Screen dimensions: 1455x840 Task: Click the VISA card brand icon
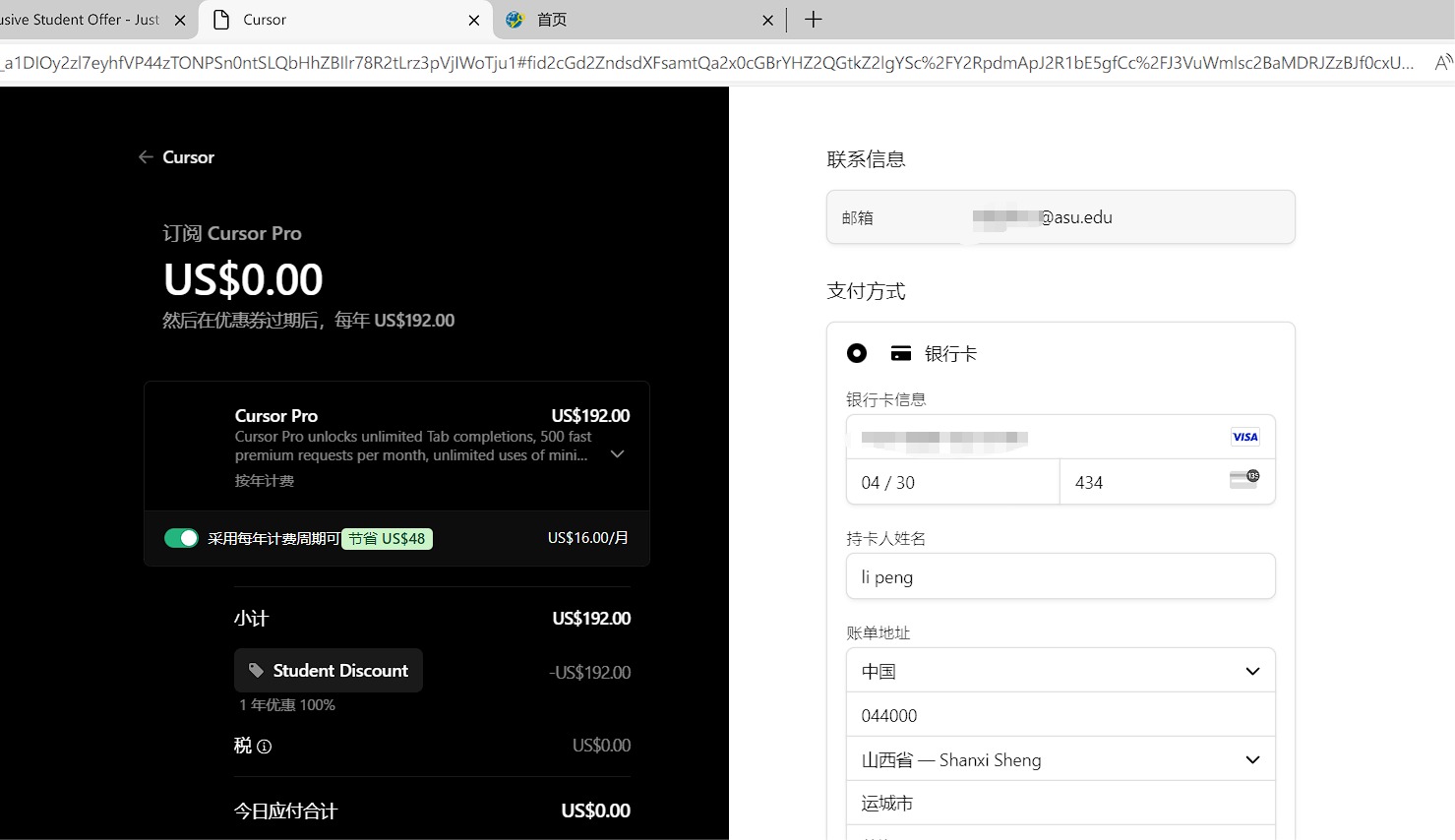(x=1244, y=437)
